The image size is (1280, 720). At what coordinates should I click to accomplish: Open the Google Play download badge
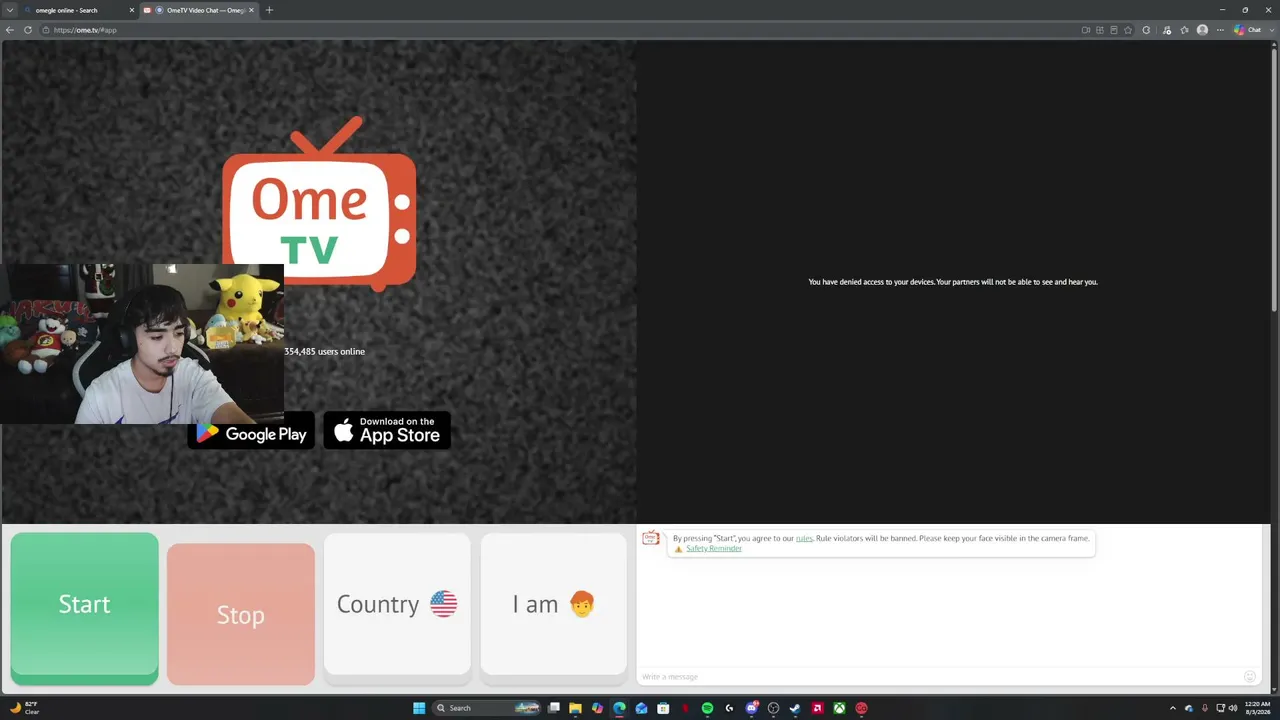pos(251,431)
